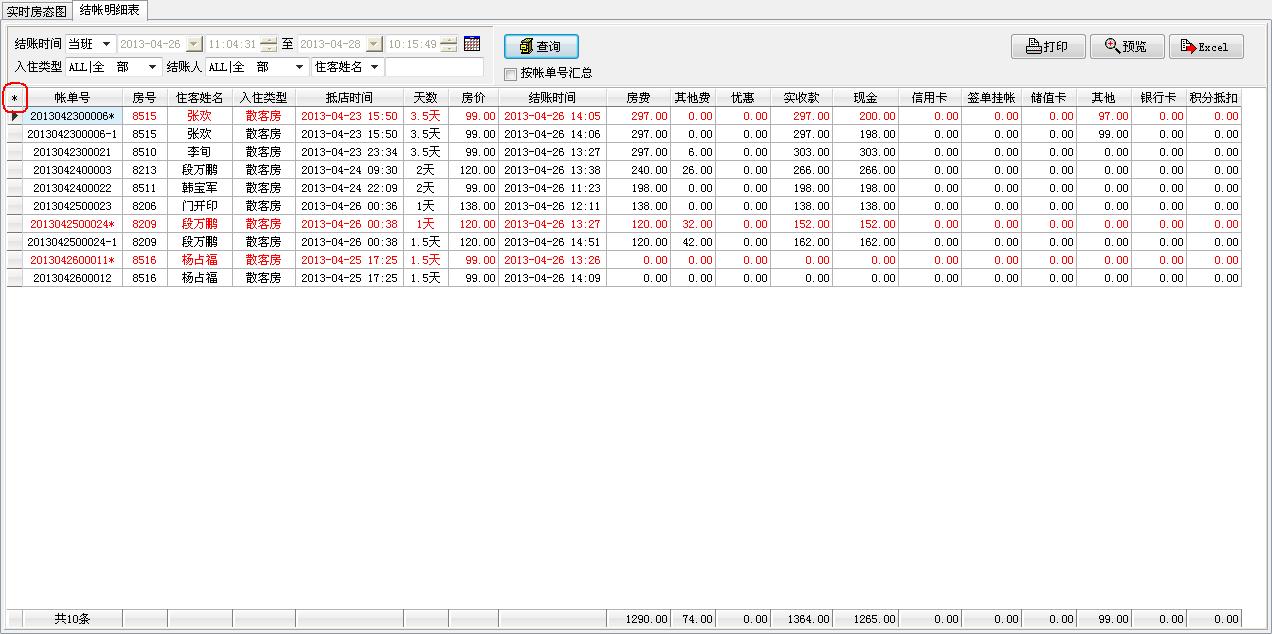Click the stepper of start time 11:04:31
Screen dimensions: 1272x634
(x=268, y=44)
